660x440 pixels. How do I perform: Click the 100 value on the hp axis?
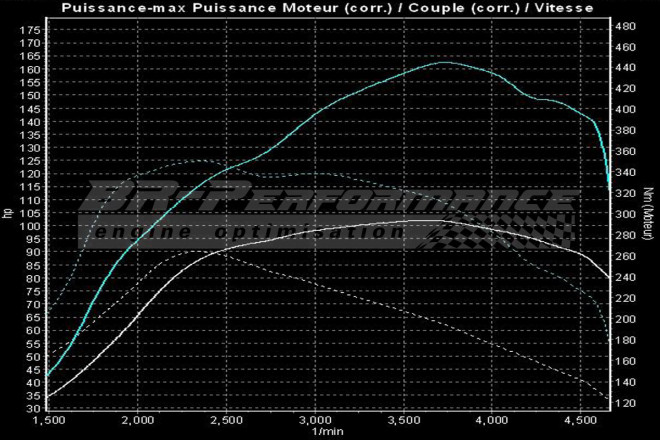tap(29, 226)
